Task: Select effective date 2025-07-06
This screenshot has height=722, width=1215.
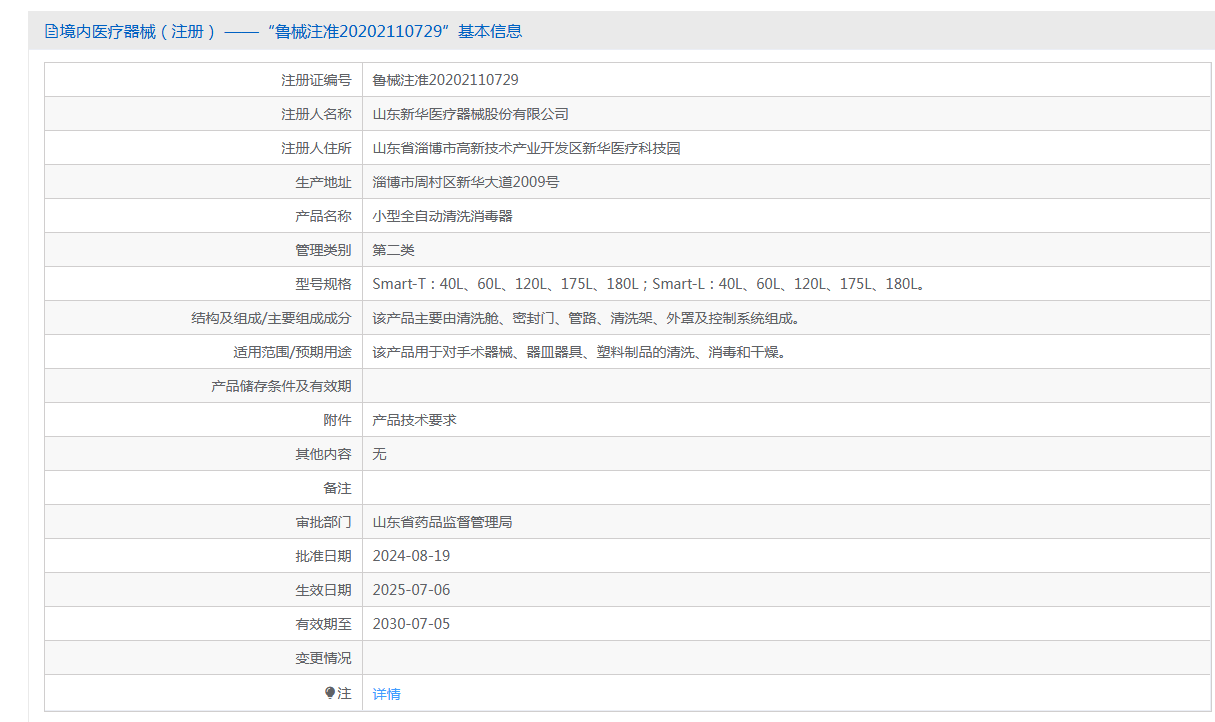Action: point(411,590)
